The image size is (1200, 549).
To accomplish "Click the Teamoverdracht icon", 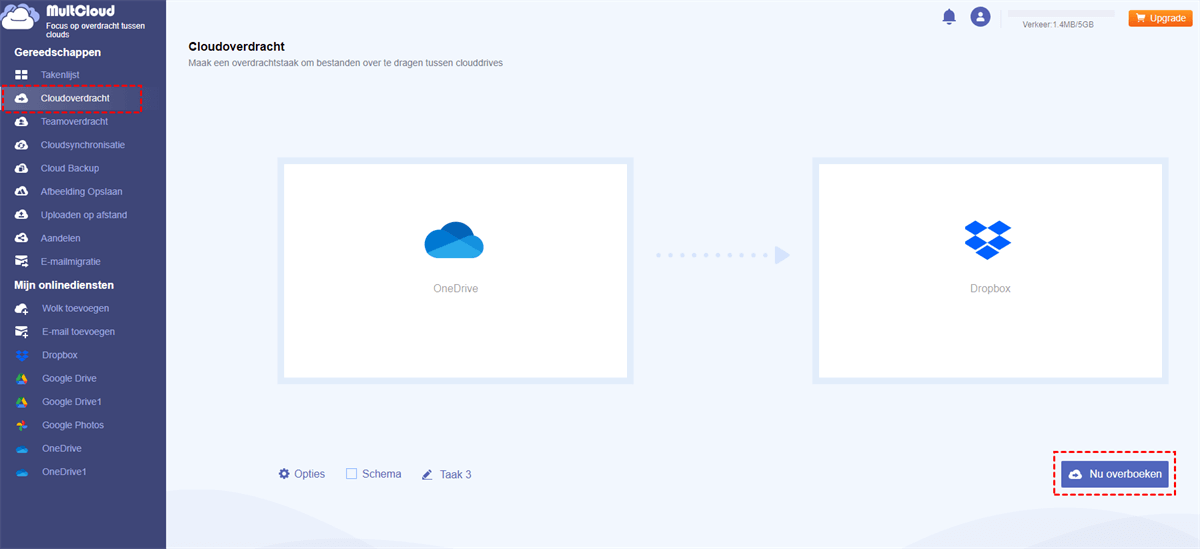I will [x=21, y=121].
